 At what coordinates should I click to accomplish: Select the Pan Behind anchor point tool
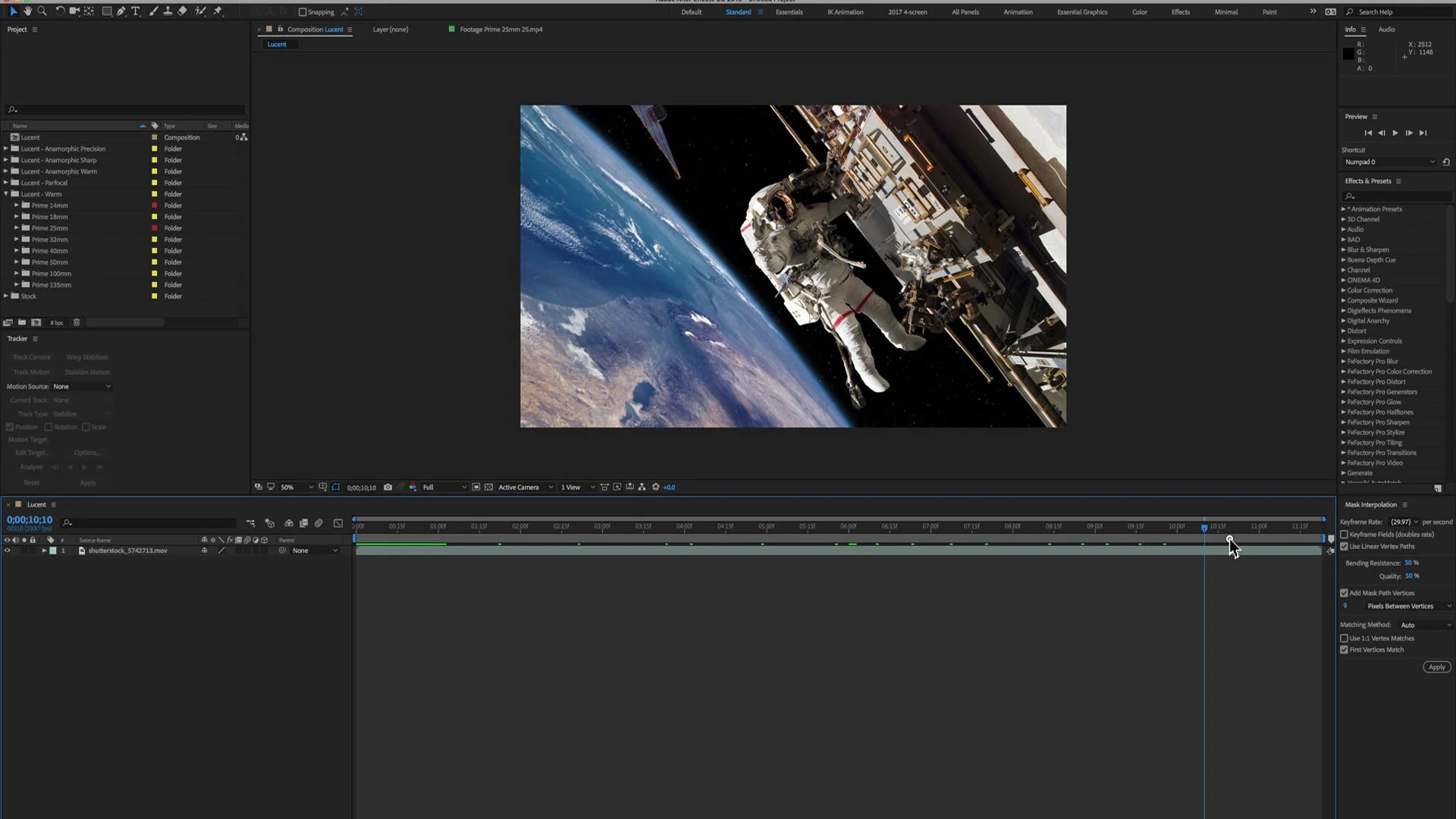point(89,11)
